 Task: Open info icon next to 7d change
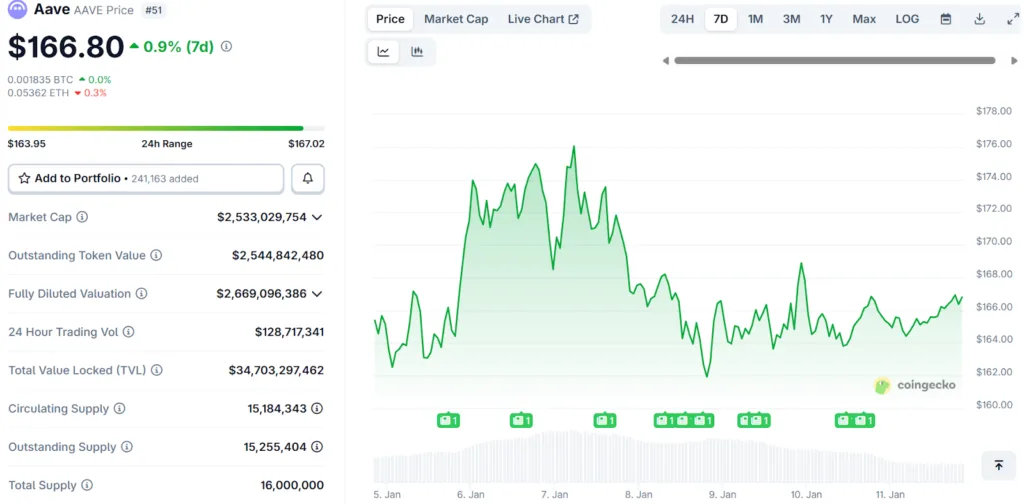[226, 46]
